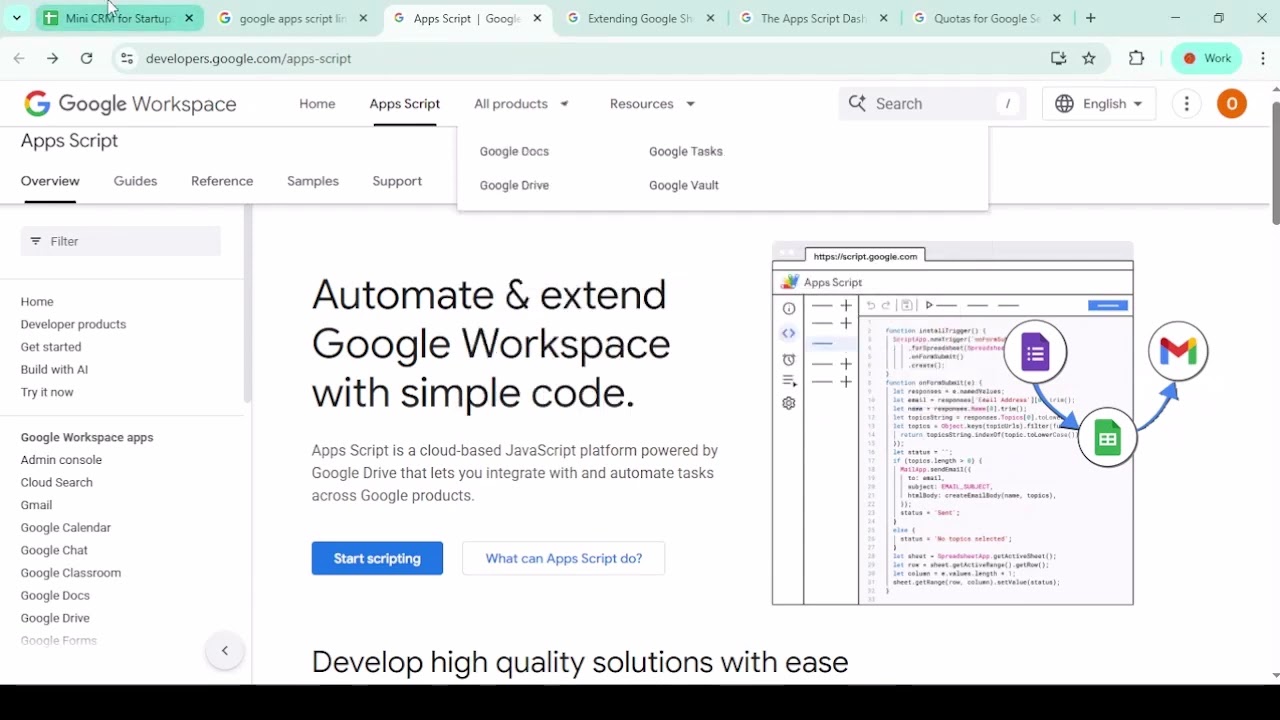Close the Mini CRM for Startup tab
This screenshot has width=1280, height=720.
click(189, 18)
